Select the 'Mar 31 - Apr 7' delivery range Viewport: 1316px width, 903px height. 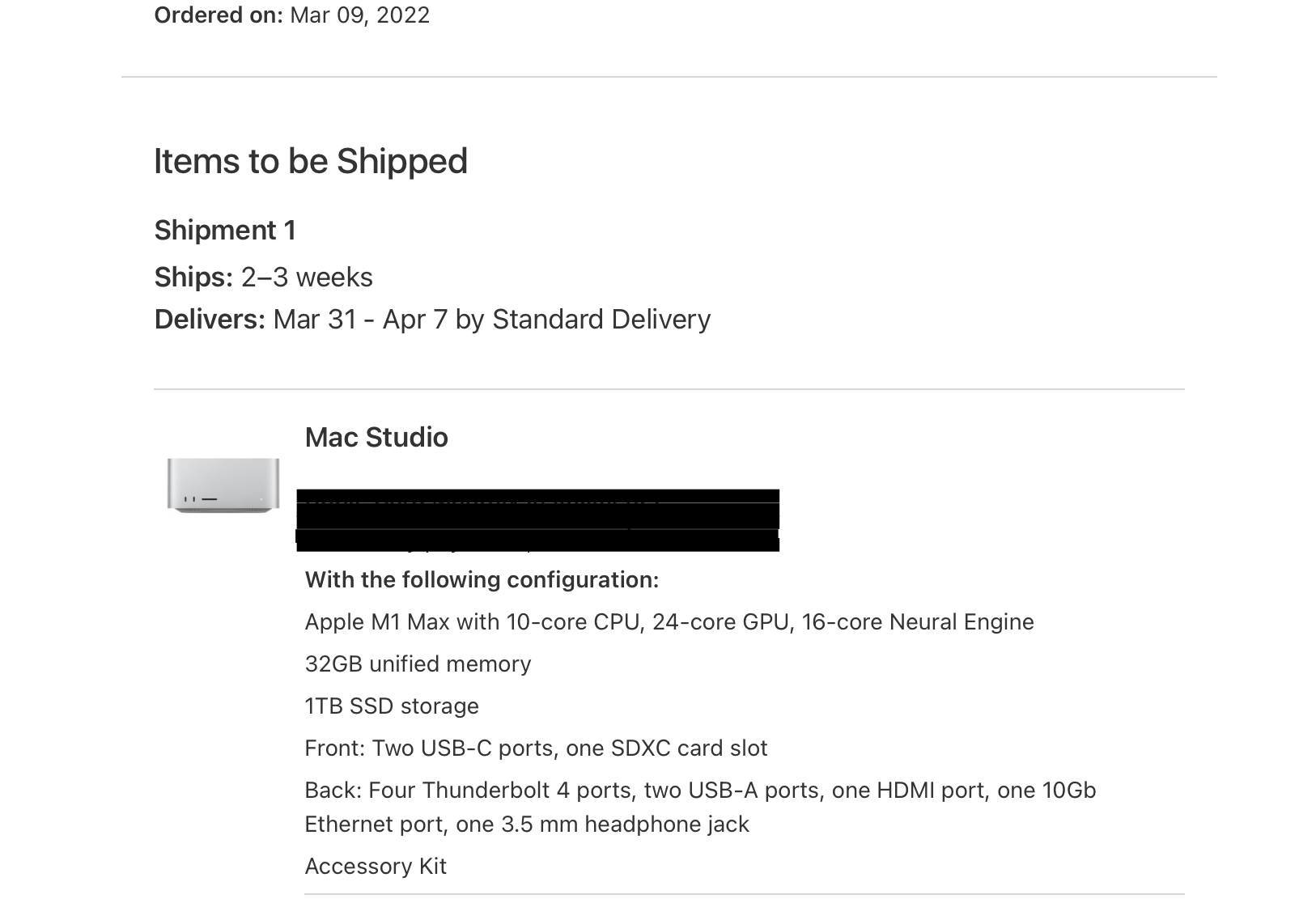360,320
